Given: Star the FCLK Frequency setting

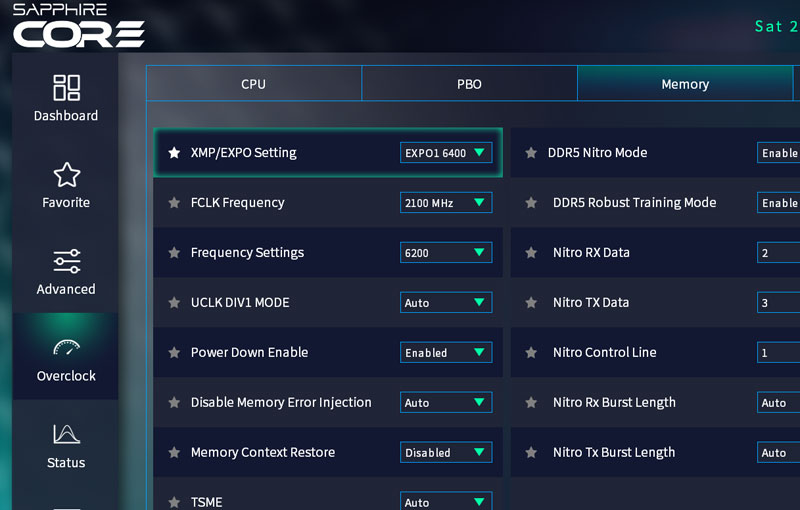Looking at the screenshot, I should click(x=174, y=203).
